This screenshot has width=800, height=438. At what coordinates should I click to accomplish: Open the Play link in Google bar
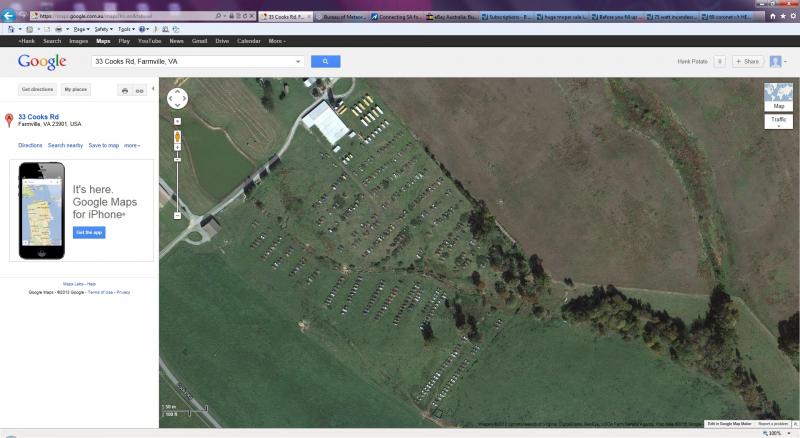coord(124,41)
